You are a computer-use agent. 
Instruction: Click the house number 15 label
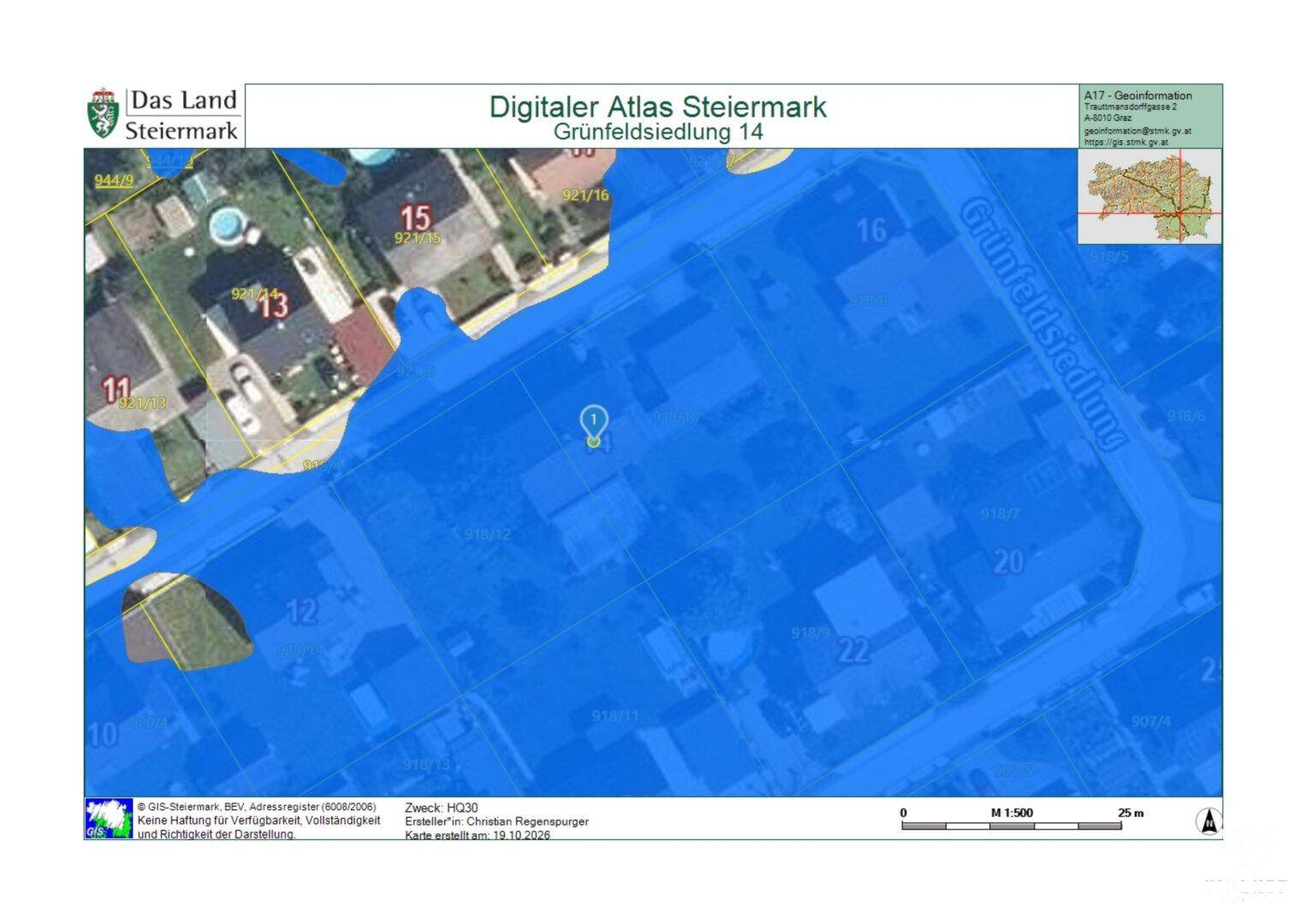(x=416, y=217)
